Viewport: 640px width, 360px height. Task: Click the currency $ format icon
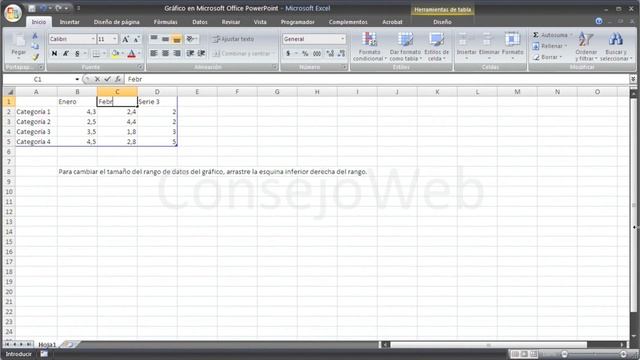(x=288, y=53)
